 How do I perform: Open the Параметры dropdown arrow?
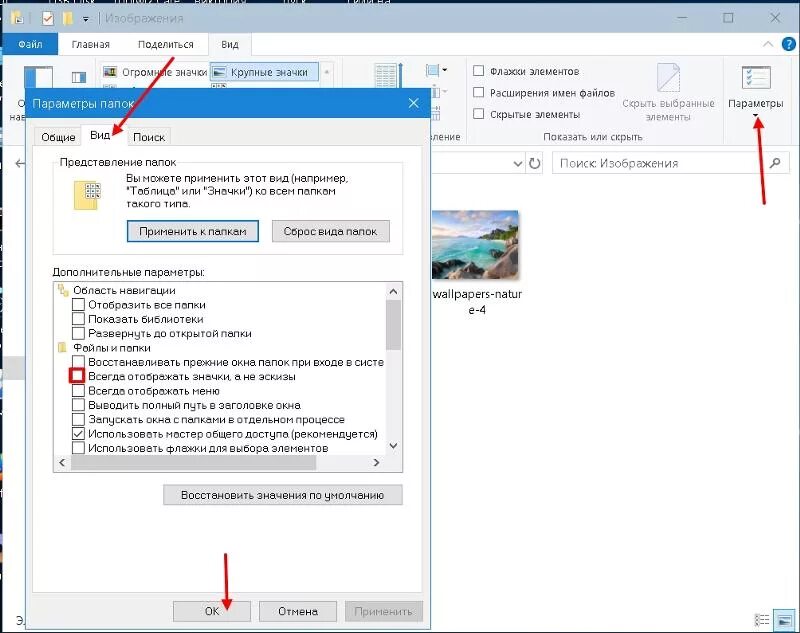click(755, 114)
